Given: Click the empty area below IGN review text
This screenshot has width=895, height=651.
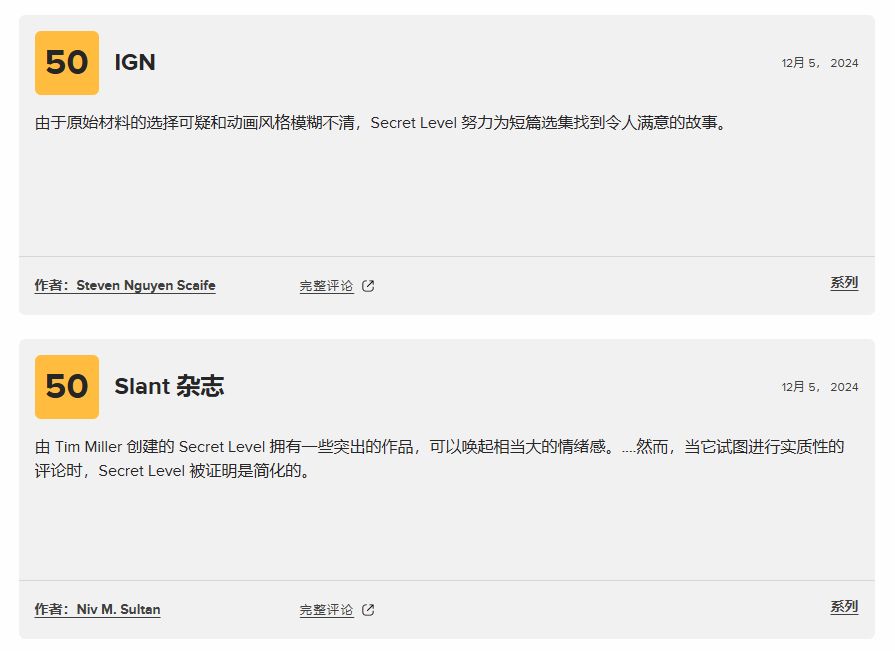Looking at the screenshot, I should click(x=446, y=195).
